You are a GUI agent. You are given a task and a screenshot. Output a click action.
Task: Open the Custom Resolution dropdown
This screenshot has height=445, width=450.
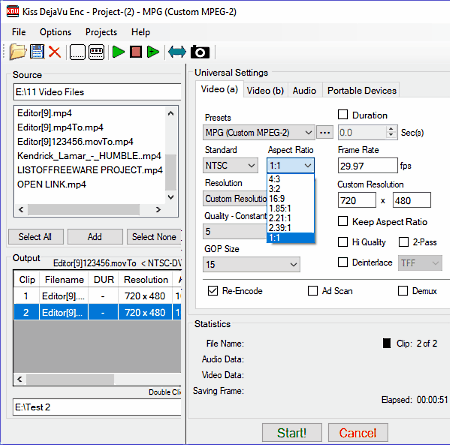[x=235, y=198]
